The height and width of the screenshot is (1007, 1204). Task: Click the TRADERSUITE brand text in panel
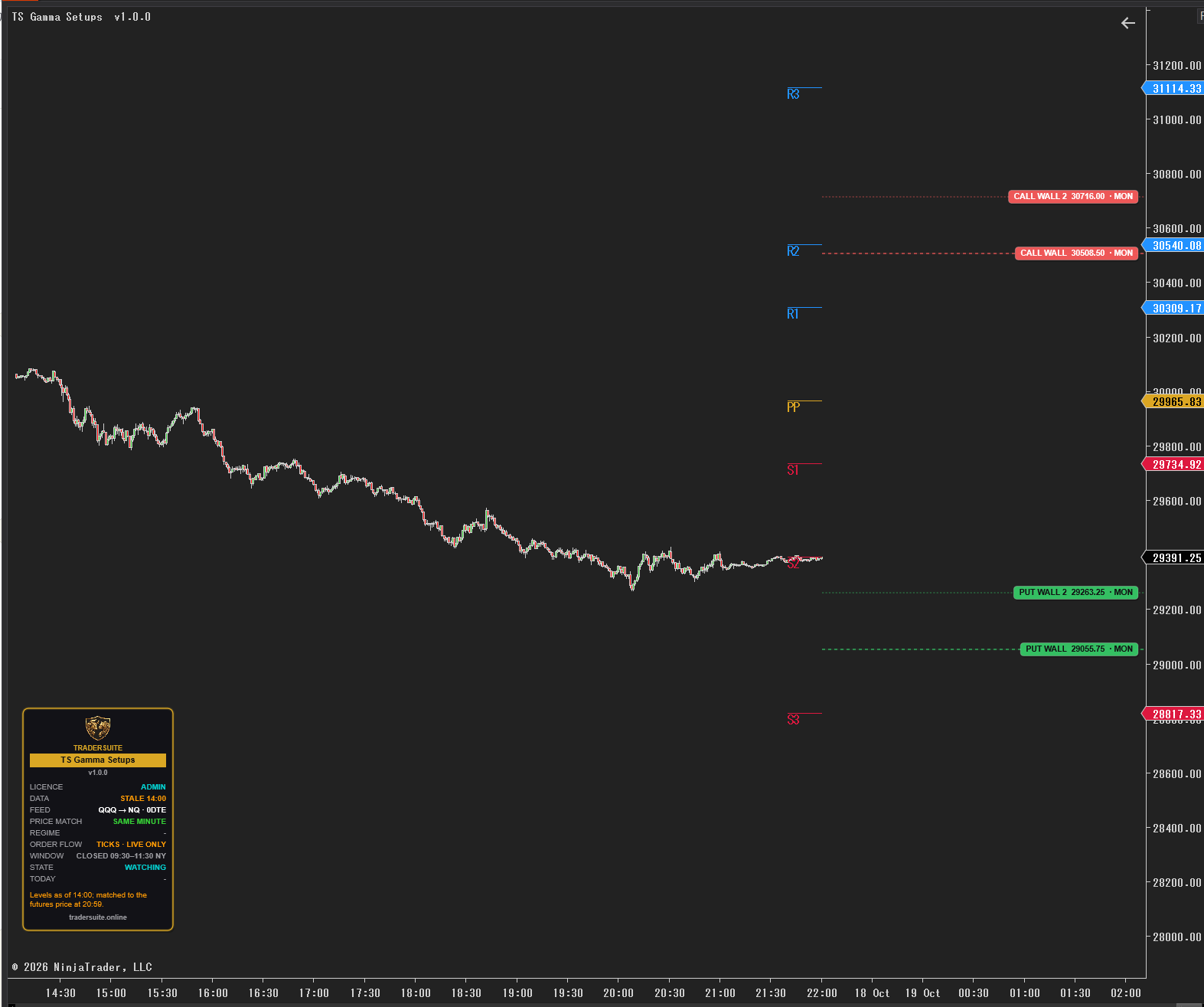pyautogui.click(x=98, y=748)
